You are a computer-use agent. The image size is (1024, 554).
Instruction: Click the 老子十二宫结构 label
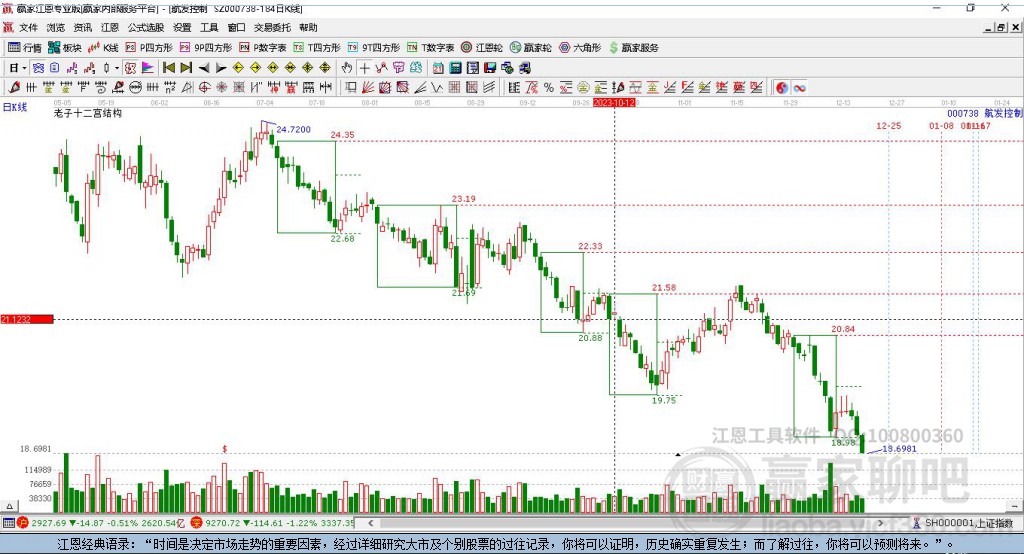pos(88,113)
